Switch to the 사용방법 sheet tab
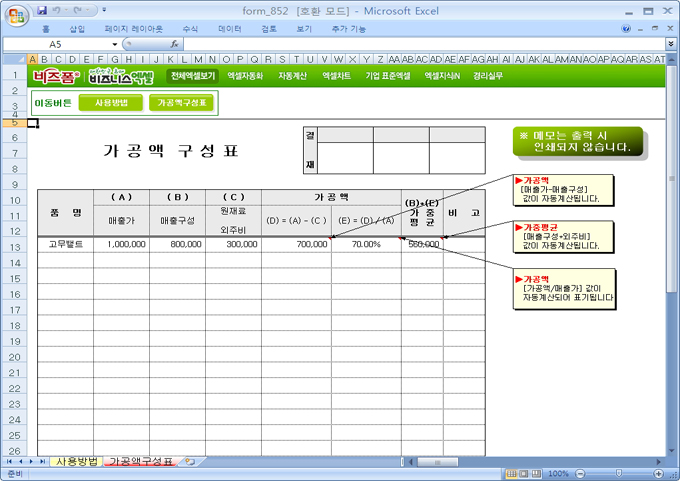 76,461
